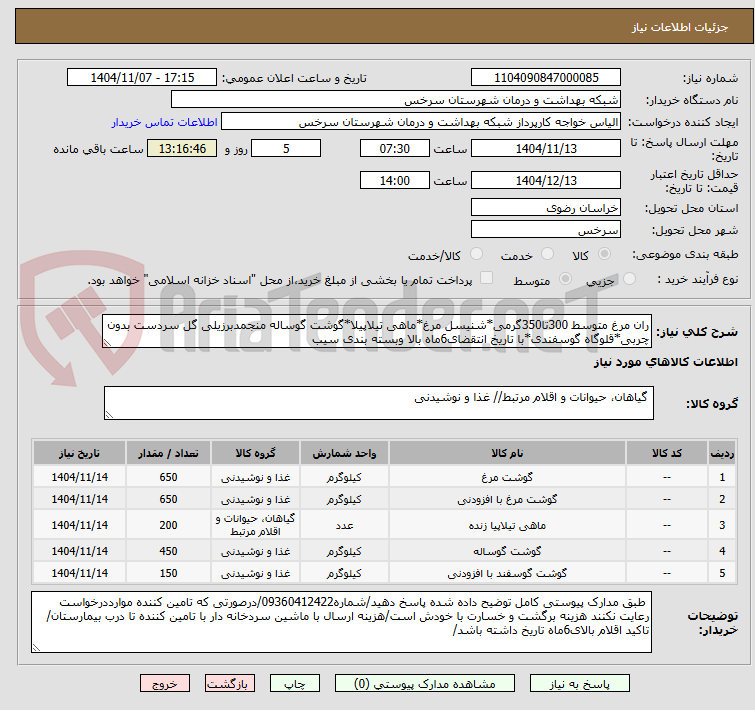Click quantity 150 in گوشت گوسفند row
The width and height of the screenshot is (755, 710).
point(169,573)
